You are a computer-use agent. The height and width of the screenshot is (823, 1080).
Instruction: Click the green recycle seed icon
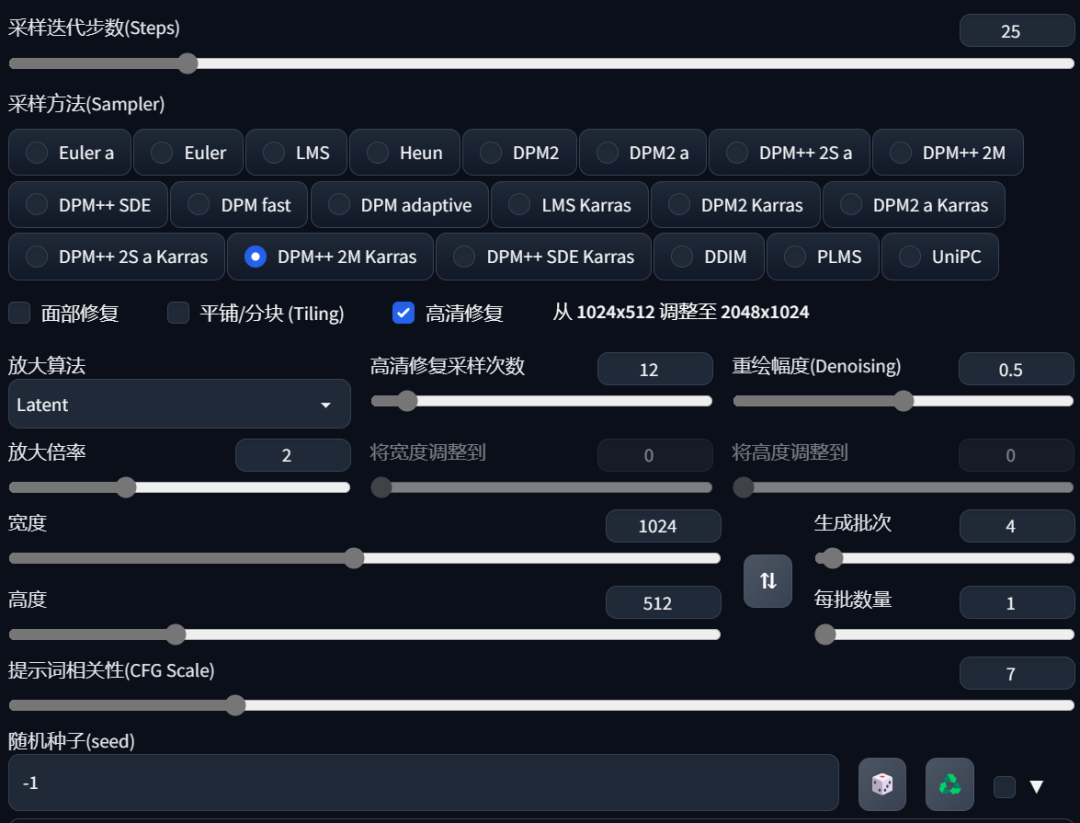coord(949,785)
